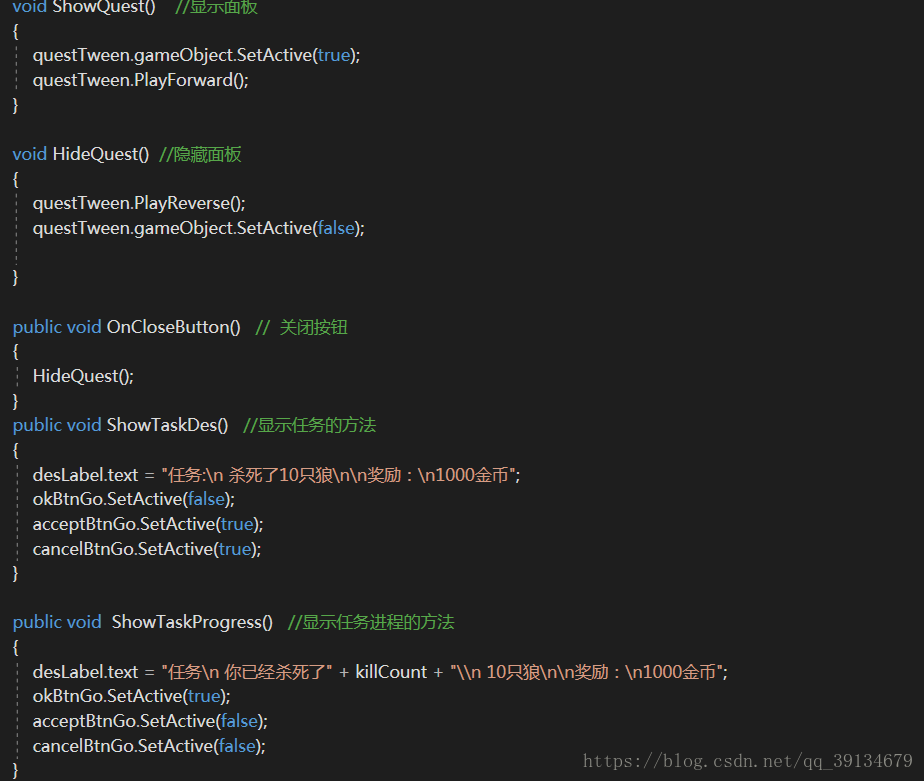Click the ShowQuest method name

click(104, 7)
